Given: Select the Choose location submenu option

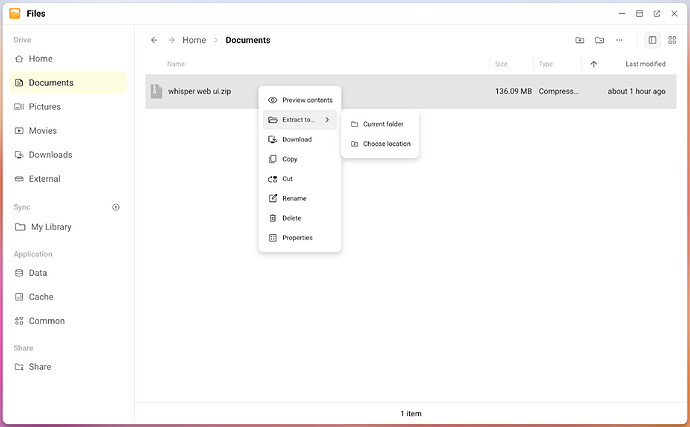Looking at the screenshot, I should tap(380, 144).
